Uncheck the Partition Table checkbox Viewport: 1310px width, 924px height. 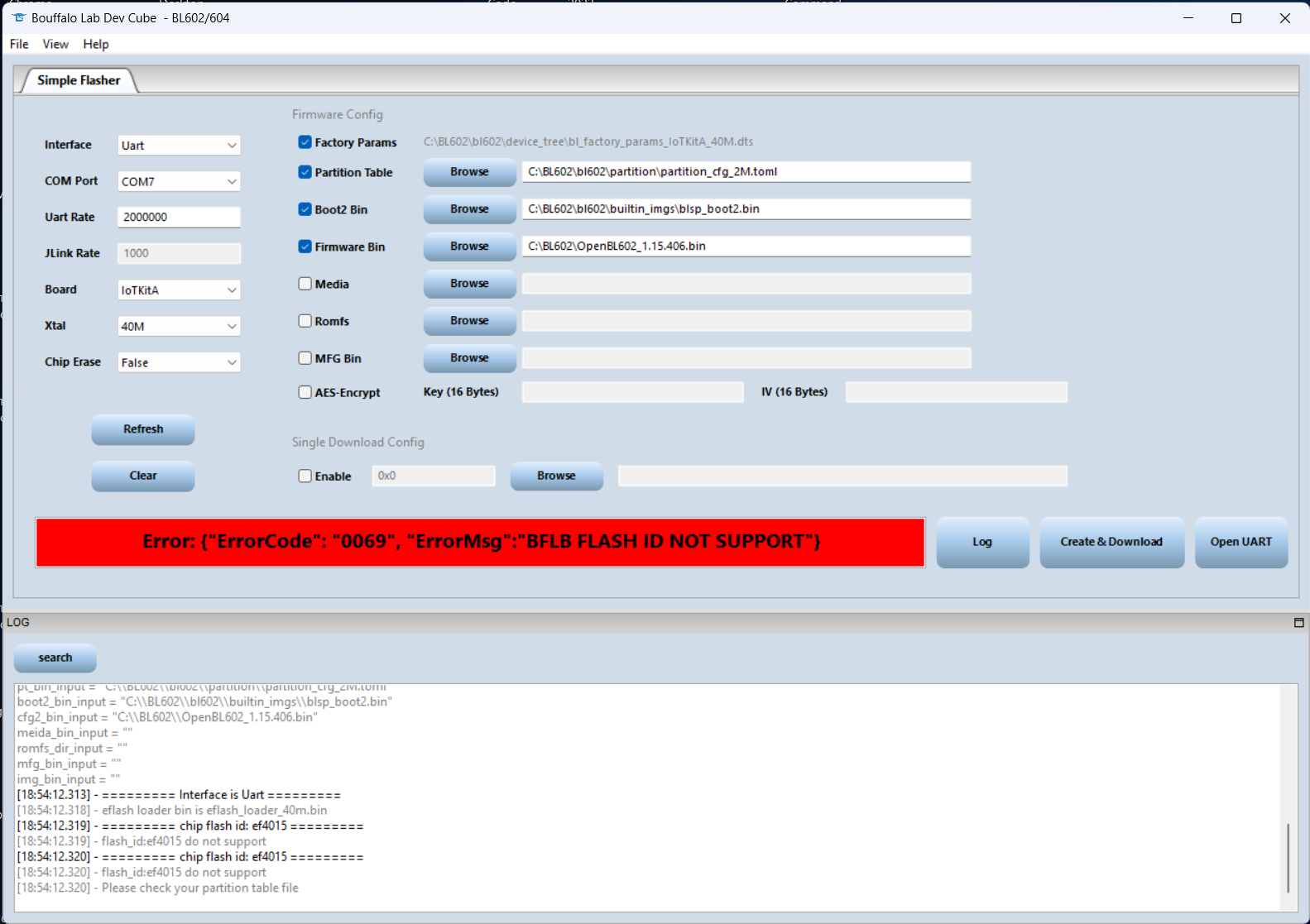click(305, 172)
